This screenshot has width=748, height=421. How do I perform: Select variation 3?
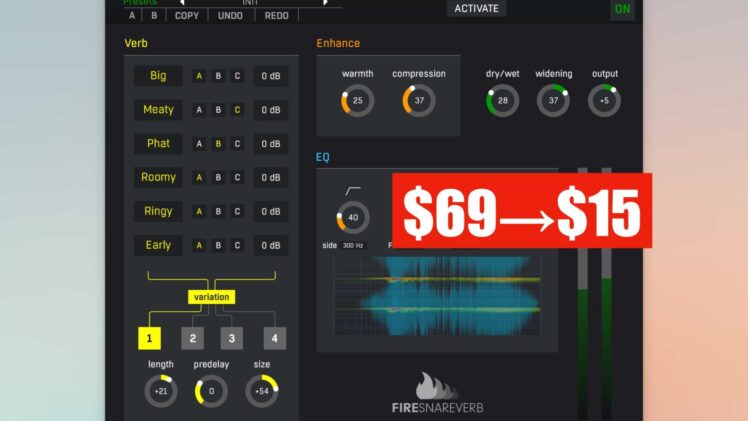[x=231, y=339]
